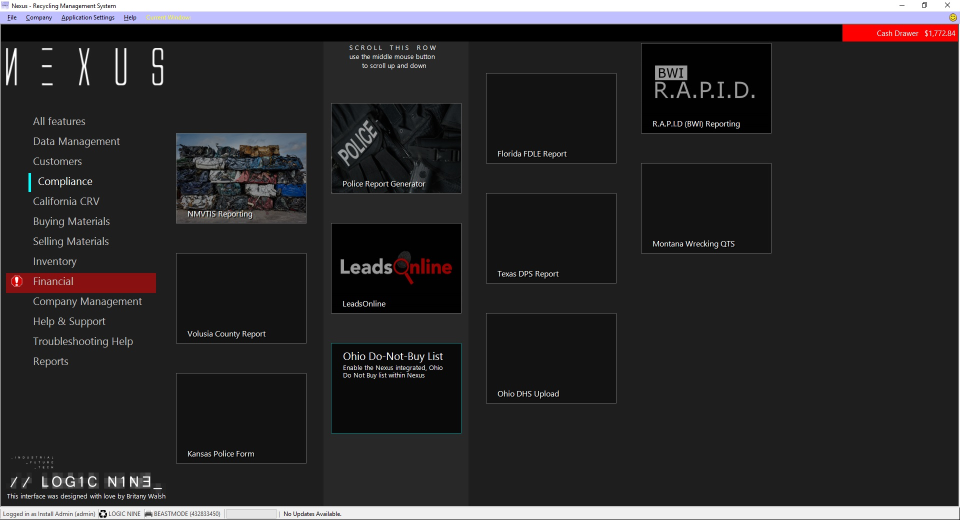Click the Logic Nine status bar icon
The width and height of the screenshot is (960, 520).
point(103,514)
